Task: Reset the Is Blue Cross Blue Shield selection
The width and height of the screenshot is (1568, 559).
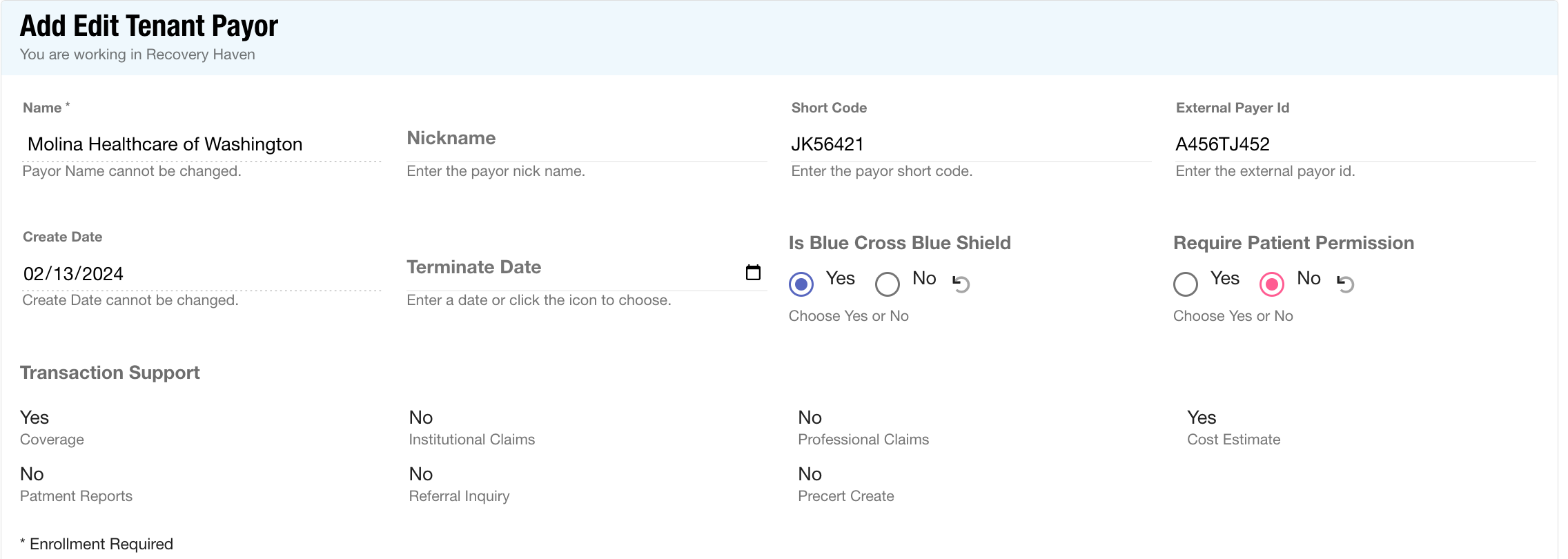Action: [x=961, y=283]
